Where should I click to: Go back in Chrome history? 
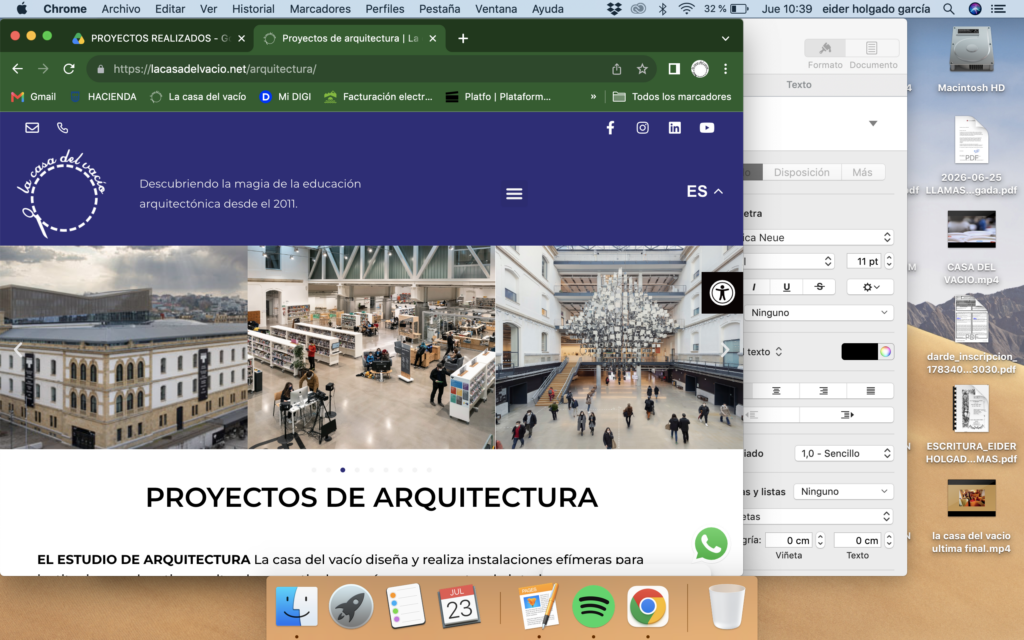(x=18, y=69)
